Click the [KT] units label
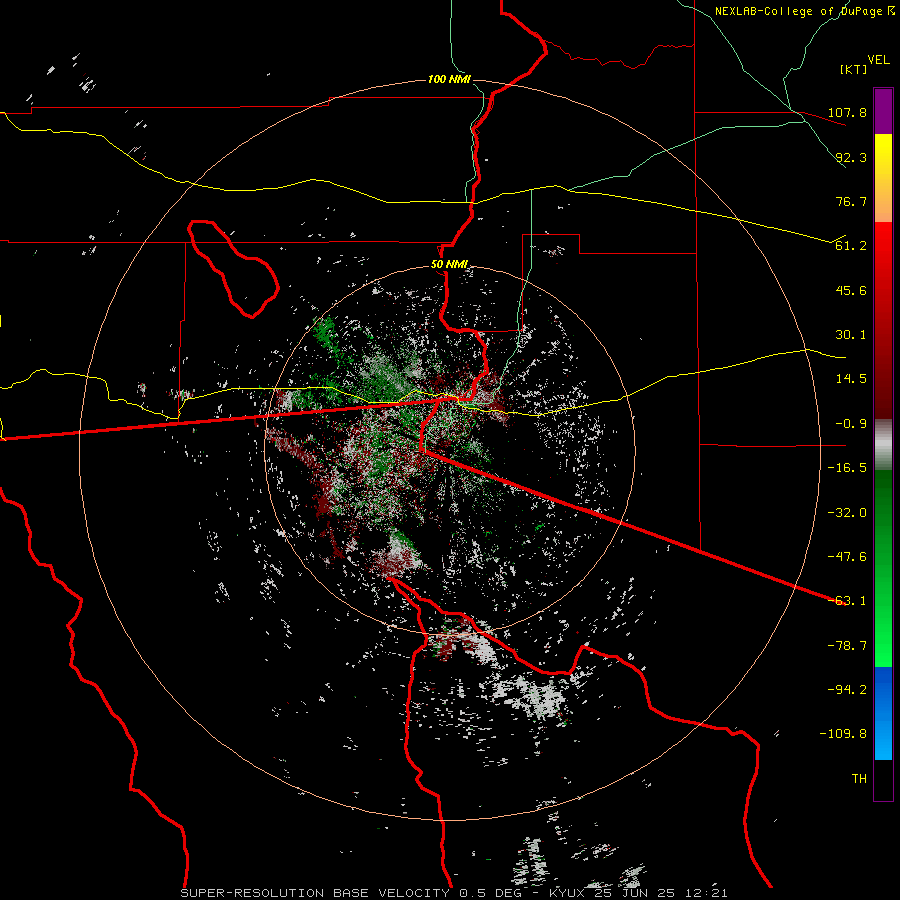 (853, 69)
